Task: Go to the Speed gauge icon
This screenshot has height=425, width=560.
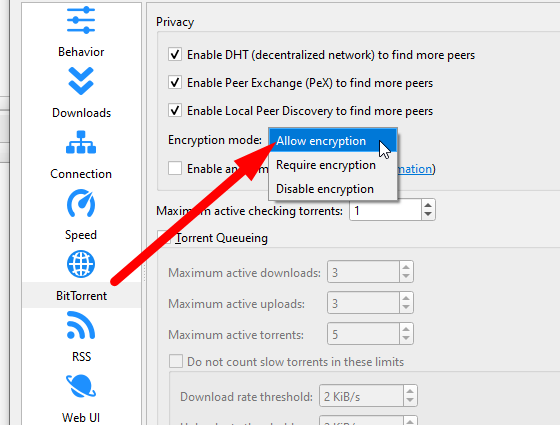Action: [81, 203]
